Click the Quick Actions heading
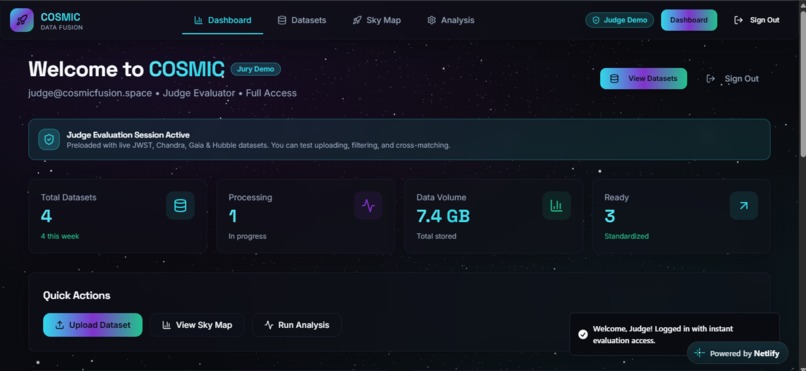806x371 pixels. pyautogui.click(x=77, y=295)
